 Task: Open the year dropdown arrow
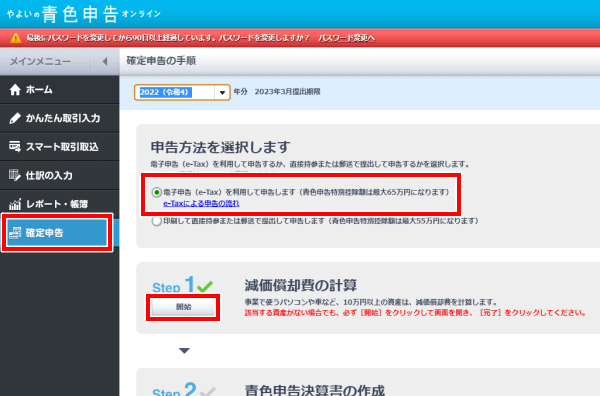click(x=222, y=93)
